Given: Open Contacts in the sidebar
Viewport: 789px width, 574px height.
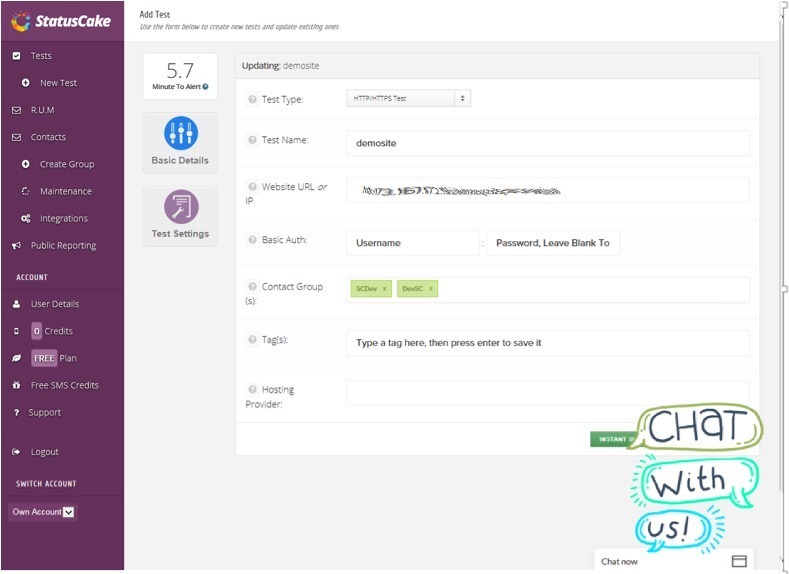Looking at the screenshot, I should [48, 137].
